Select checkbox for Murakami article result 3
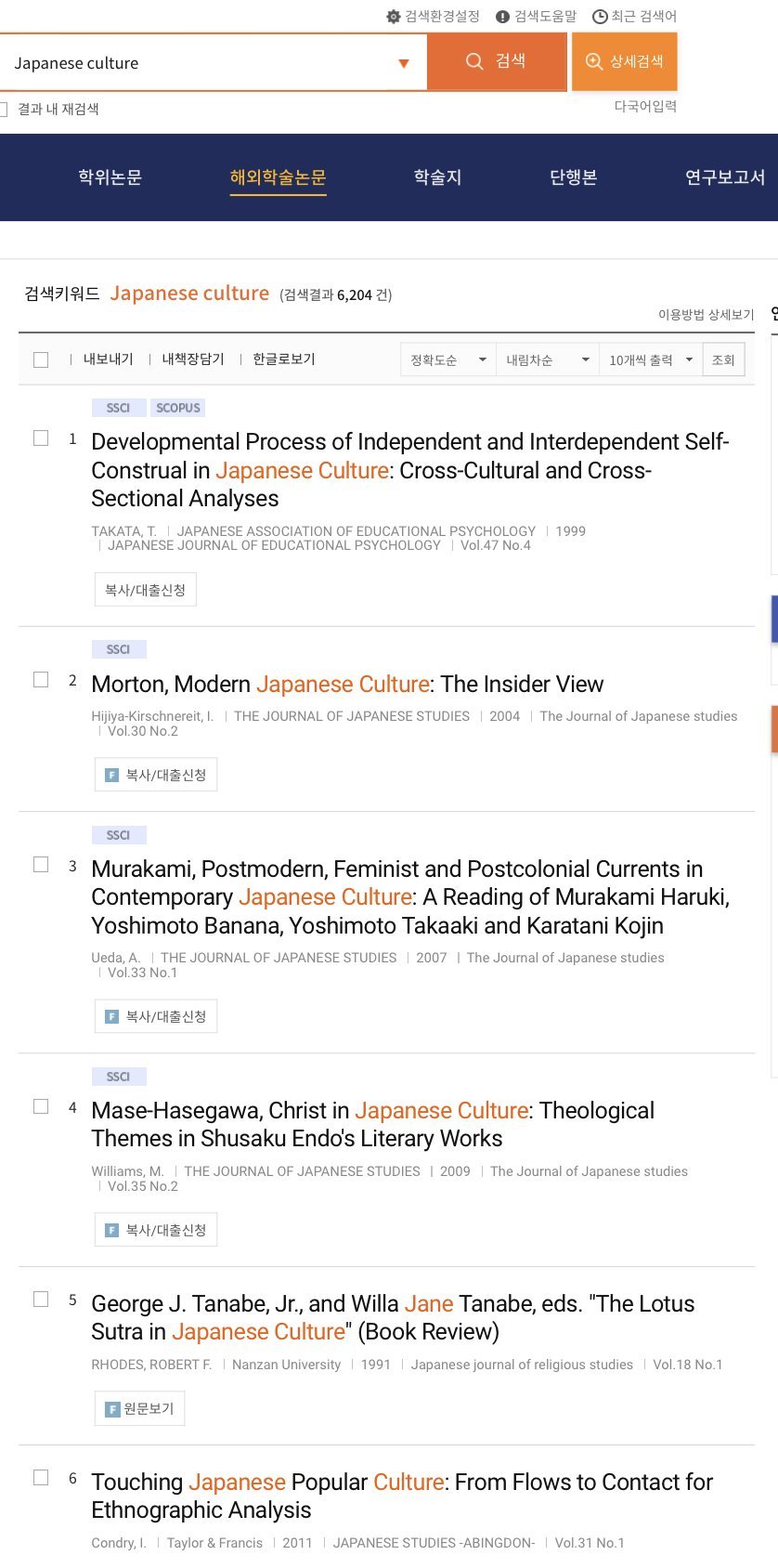The width and height of the screenshot is (778, 1568). pyautogui.click(x=41, y=865)
